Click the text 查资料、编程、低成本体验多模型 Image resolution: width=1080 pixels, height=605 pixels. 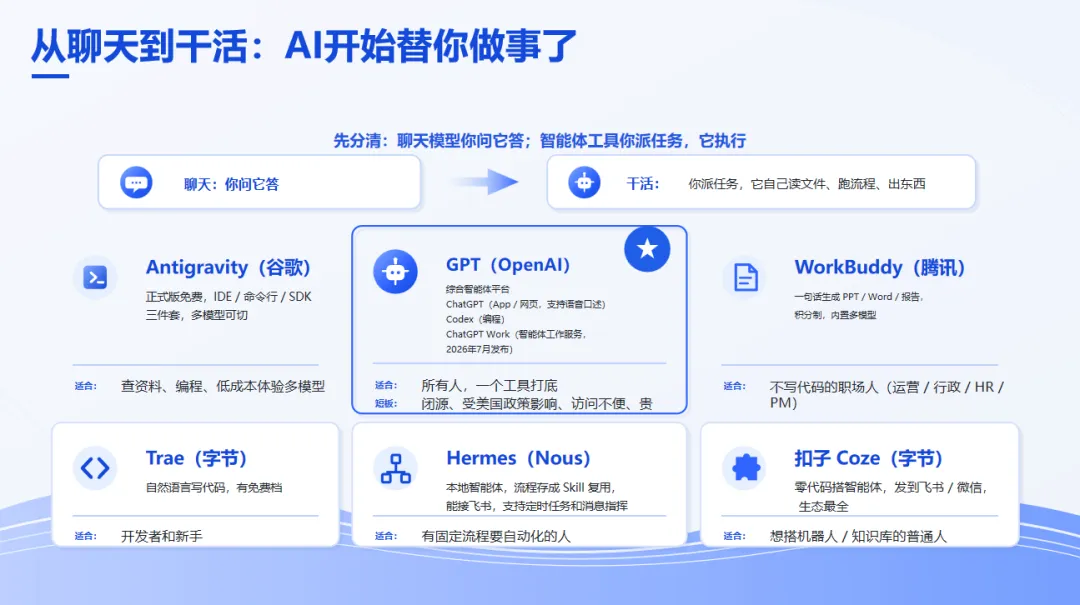click(x=222, y=386)
